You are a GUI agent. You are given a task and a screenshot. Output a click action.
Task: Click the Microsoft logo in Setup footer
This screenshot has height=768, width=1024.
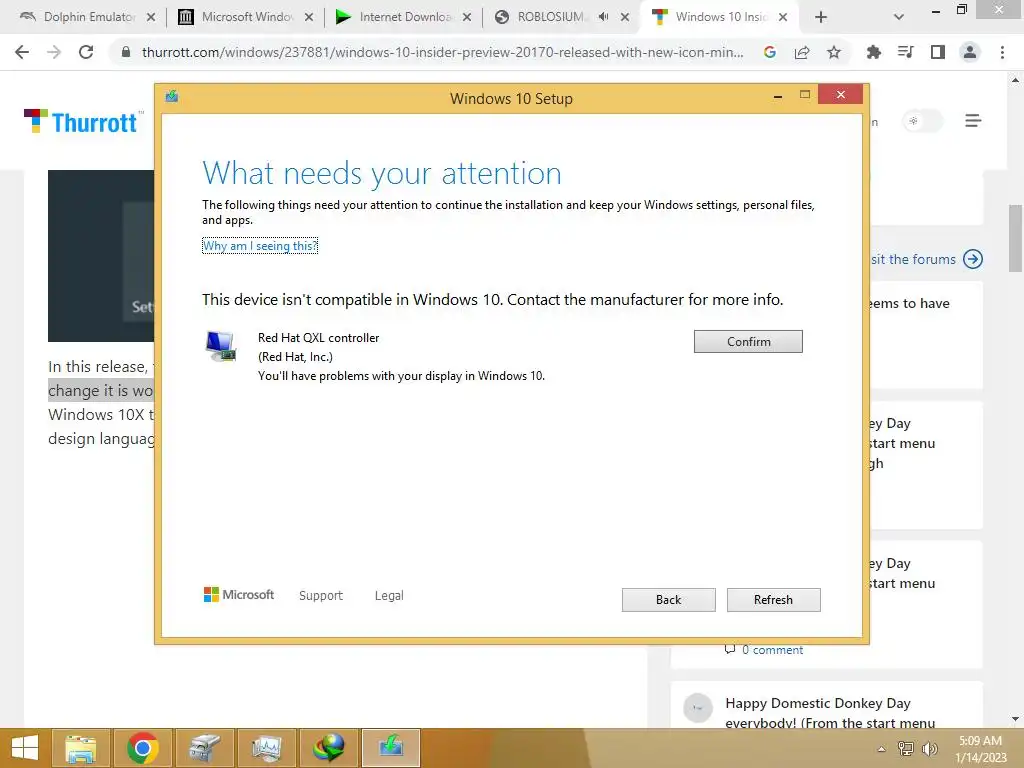point(239,594)
